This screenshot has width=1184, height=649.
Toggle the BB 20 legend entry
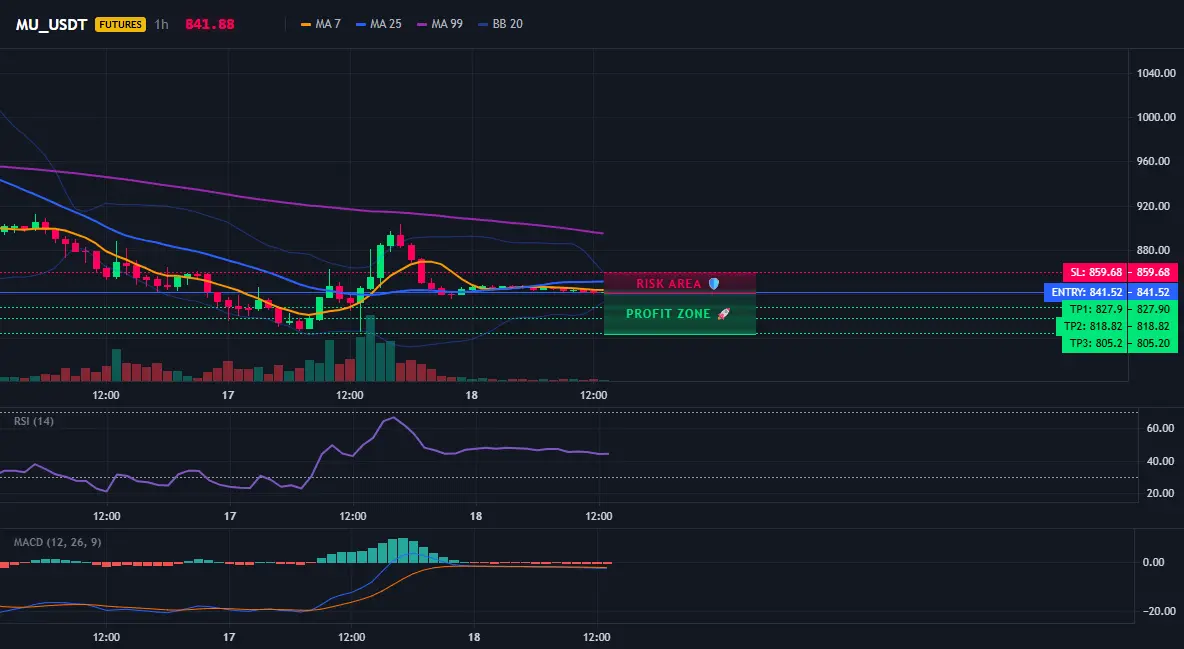click(500, 24)
